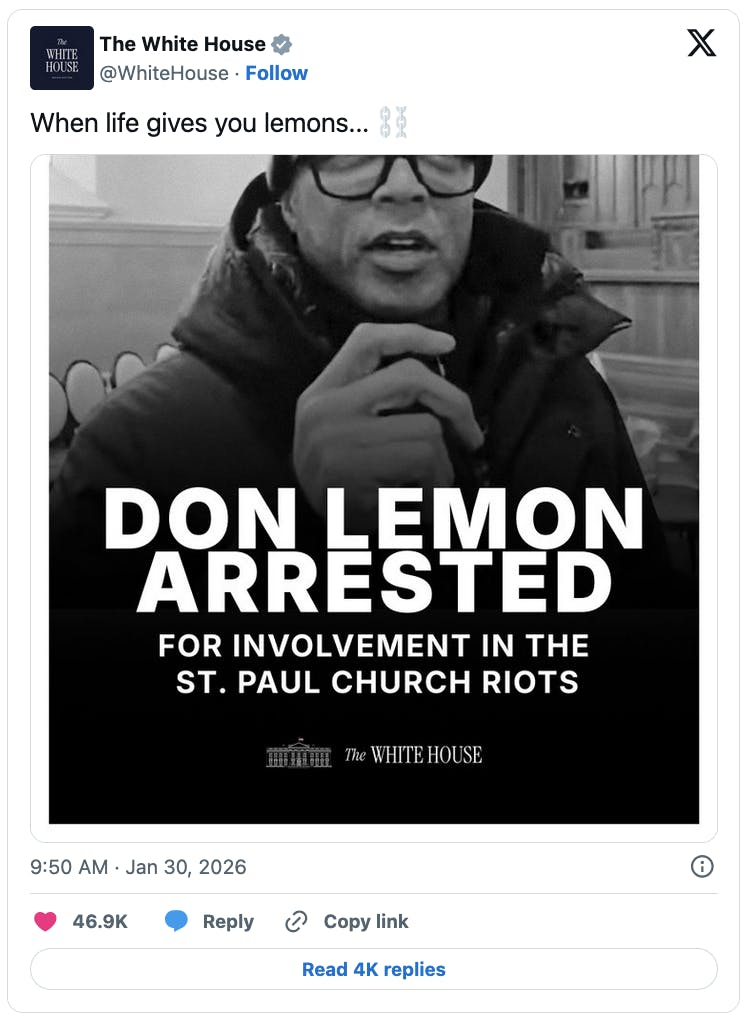Open the White House profile avatar

pyautogui.click(x=62, y=58)
